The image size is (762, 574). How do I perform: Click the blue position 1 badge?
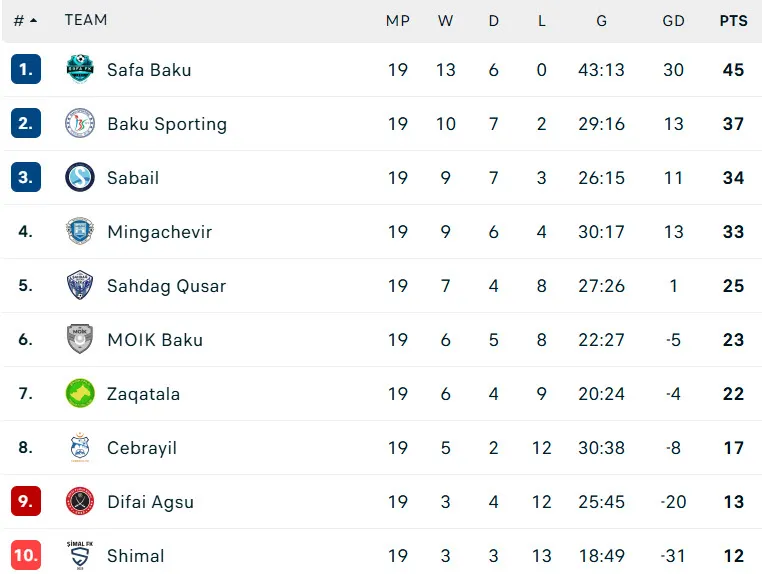point(25,69)
